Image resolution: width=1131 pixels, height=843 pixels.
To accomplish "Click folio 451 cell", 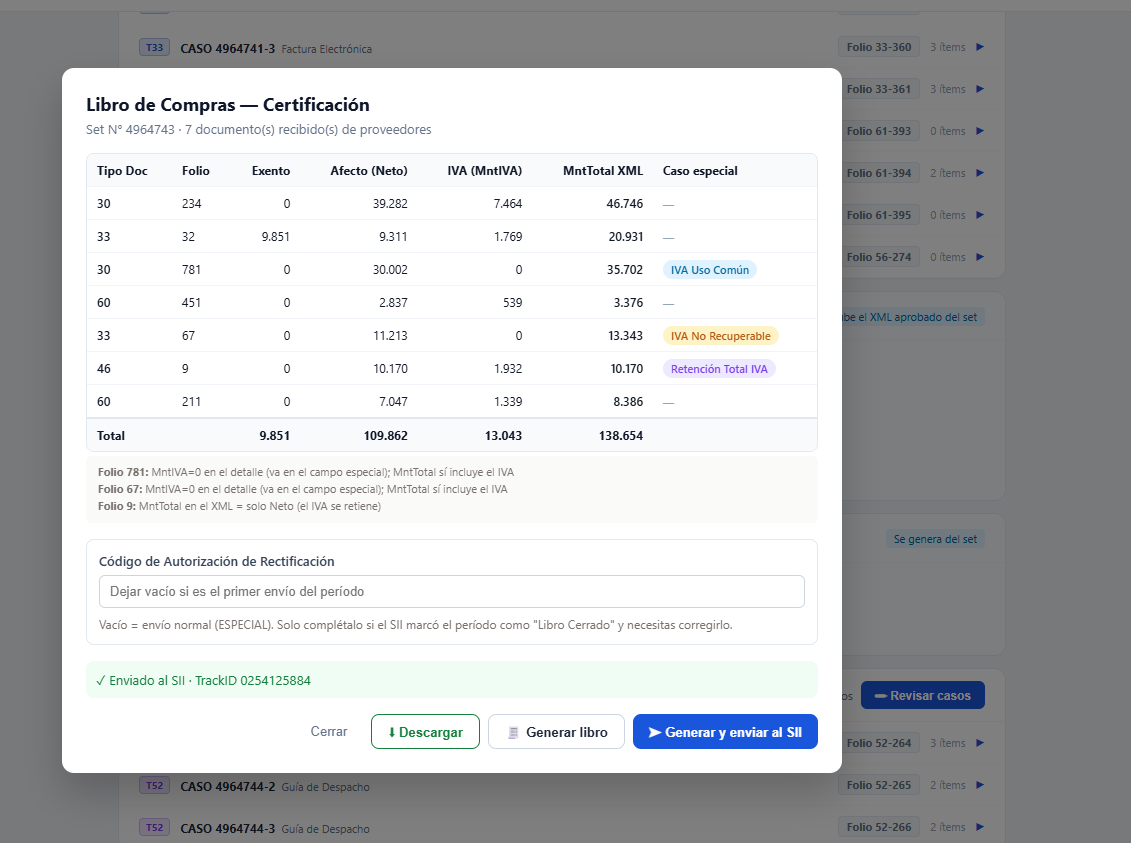I will (191, 303).
